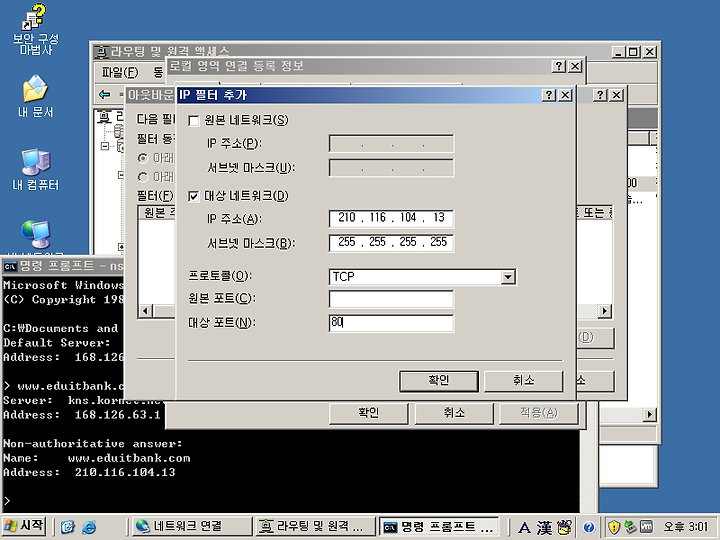This screenshot has height=540, width=720.
Task: Click the Routing and Remote Access title bar icon
Action: click(x=101, y=51)
